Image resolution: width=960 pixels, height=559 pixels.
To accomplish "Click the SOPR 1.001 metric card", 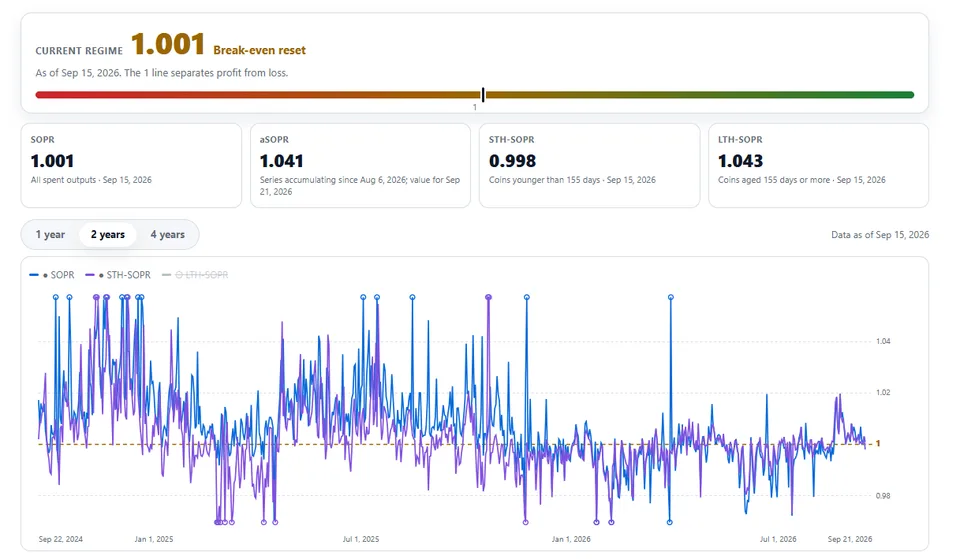I will point(131,165).
